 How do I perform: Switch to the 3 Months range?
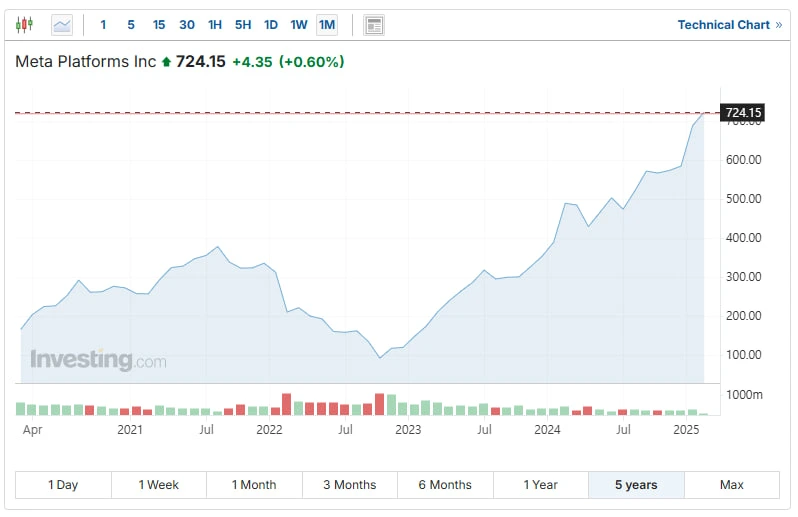[350, 485]
